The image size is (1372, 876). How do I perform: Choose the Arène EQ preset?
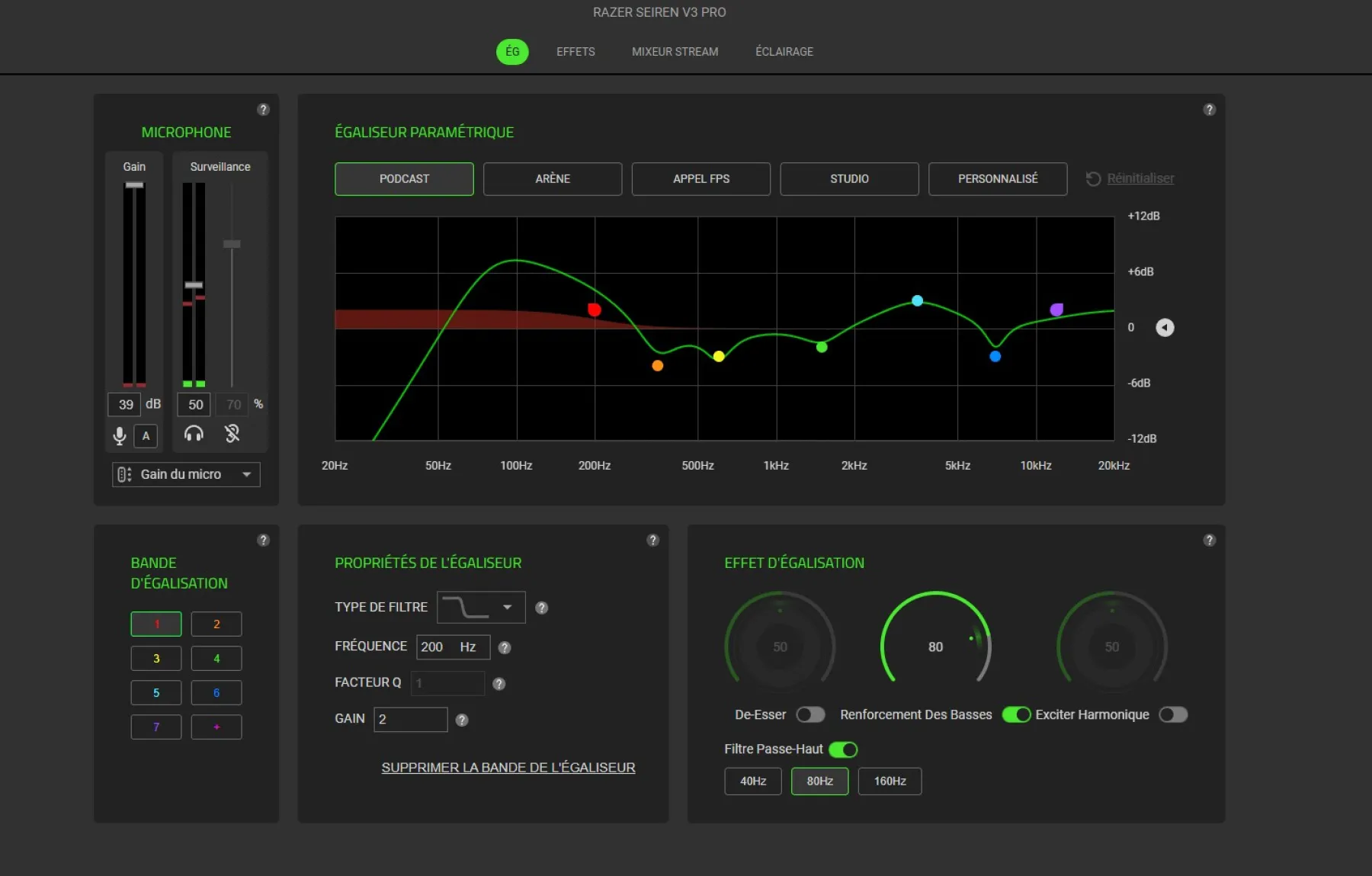[553, 179]
